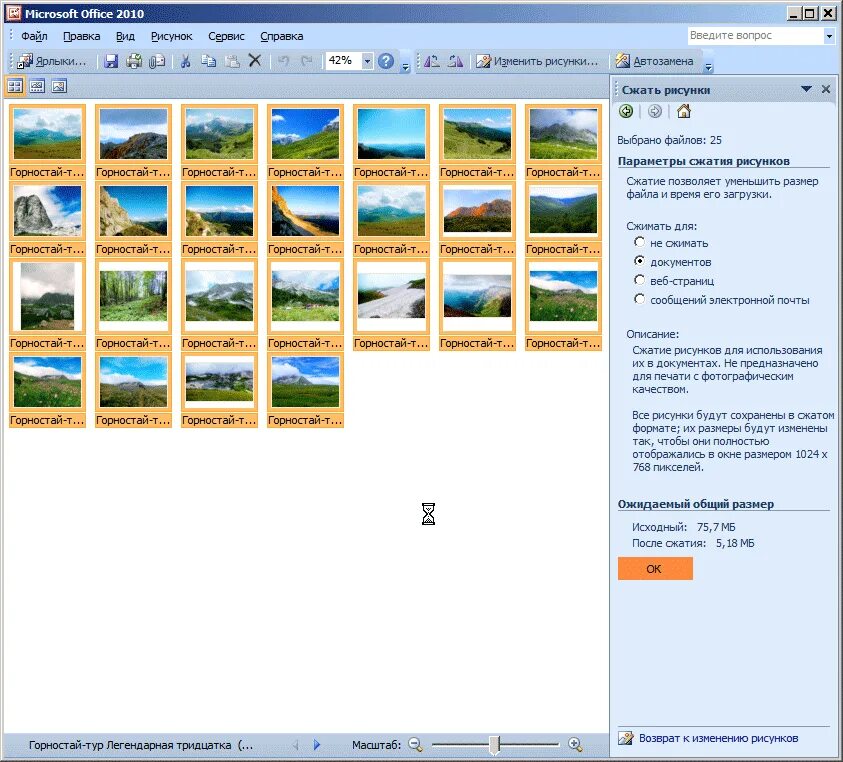
Task: Select the forest path thumbnail
Action: [x=133, y=296]
